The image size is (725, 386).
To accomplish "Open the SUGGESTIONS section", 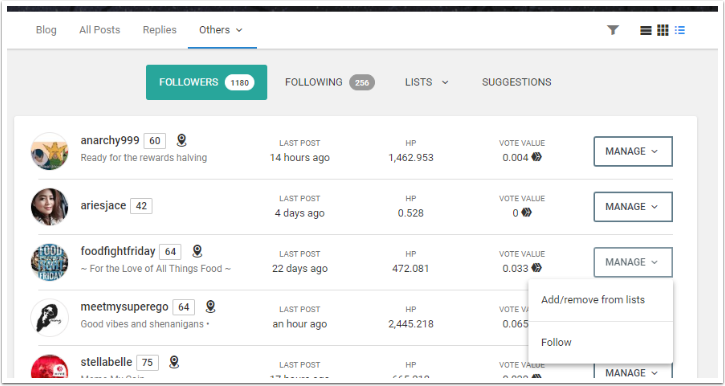I will 516,82.
